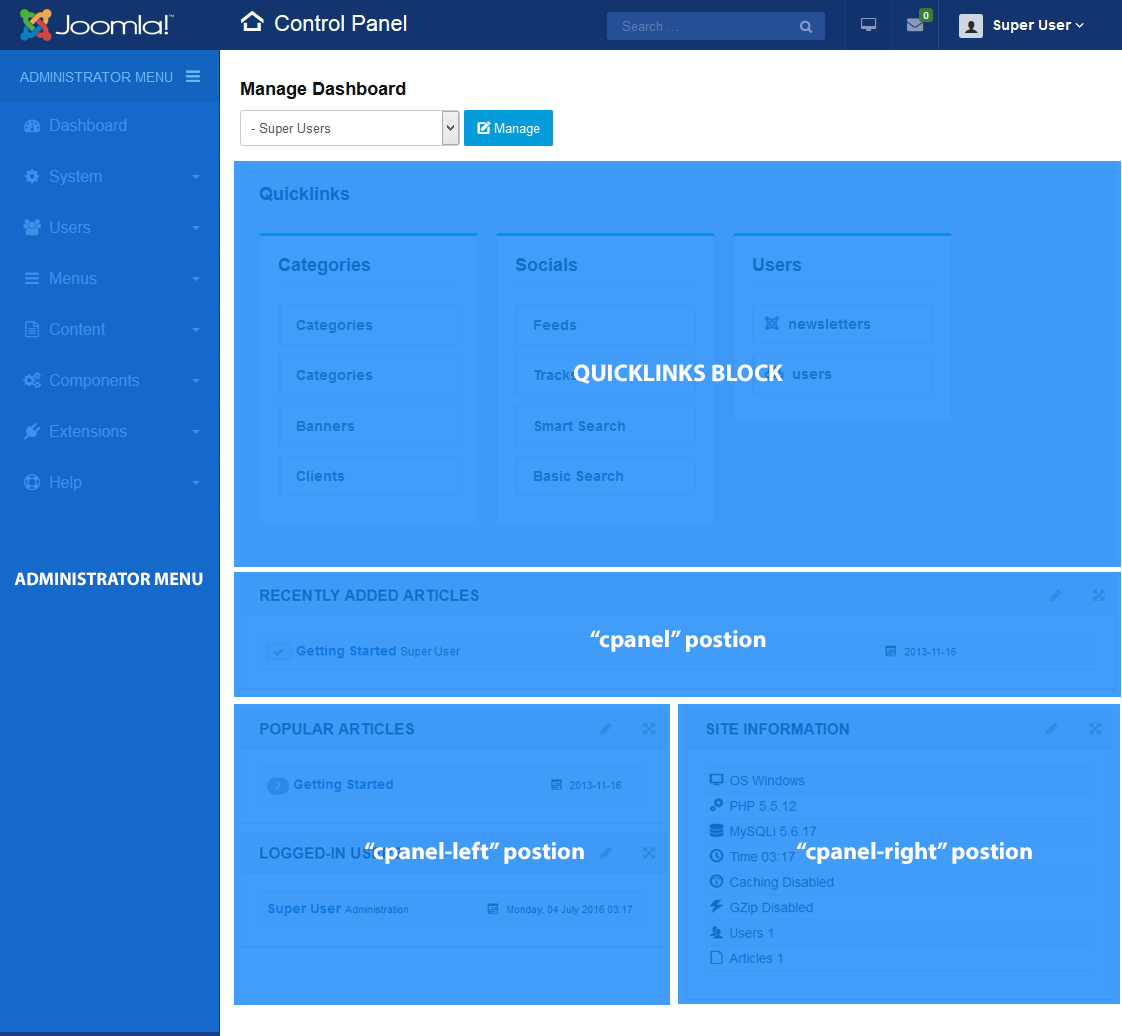The image size is (1122, 1036).
Task: Open Getting Started in Recently Added Articles
Action: tap(346, 650)
